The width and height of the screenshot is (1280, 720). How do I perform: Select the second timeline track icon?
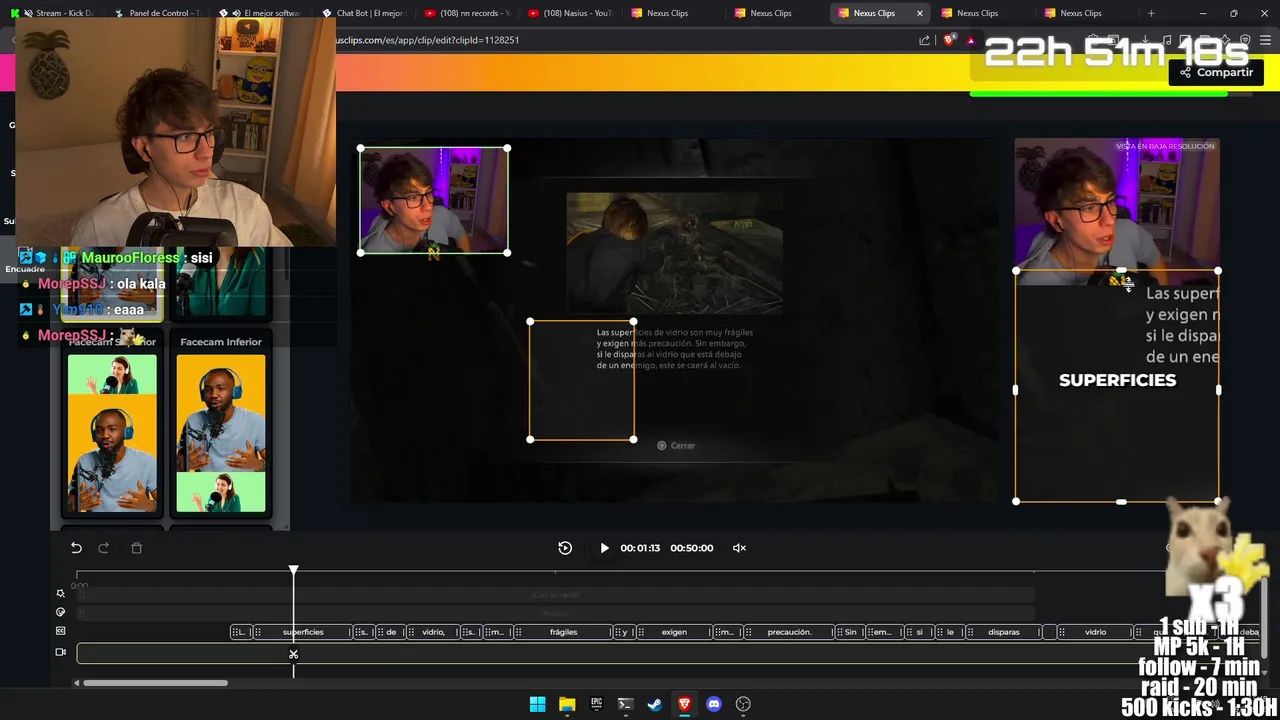[60, 612]
